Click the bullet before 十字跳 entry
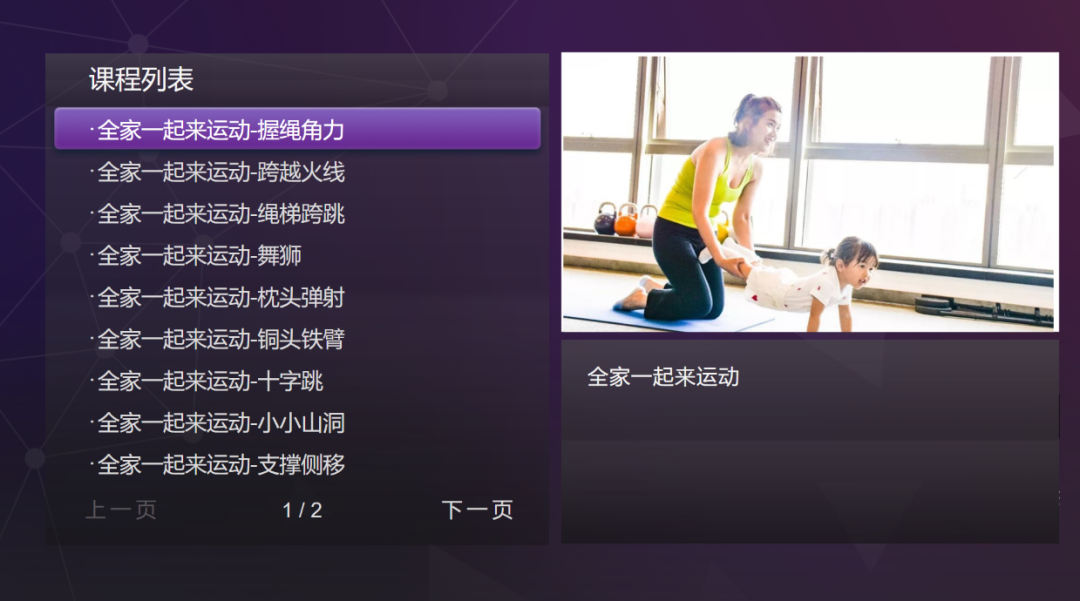Image resolution: width=1080 pixels, height=601 pixels. click(92, 379)
